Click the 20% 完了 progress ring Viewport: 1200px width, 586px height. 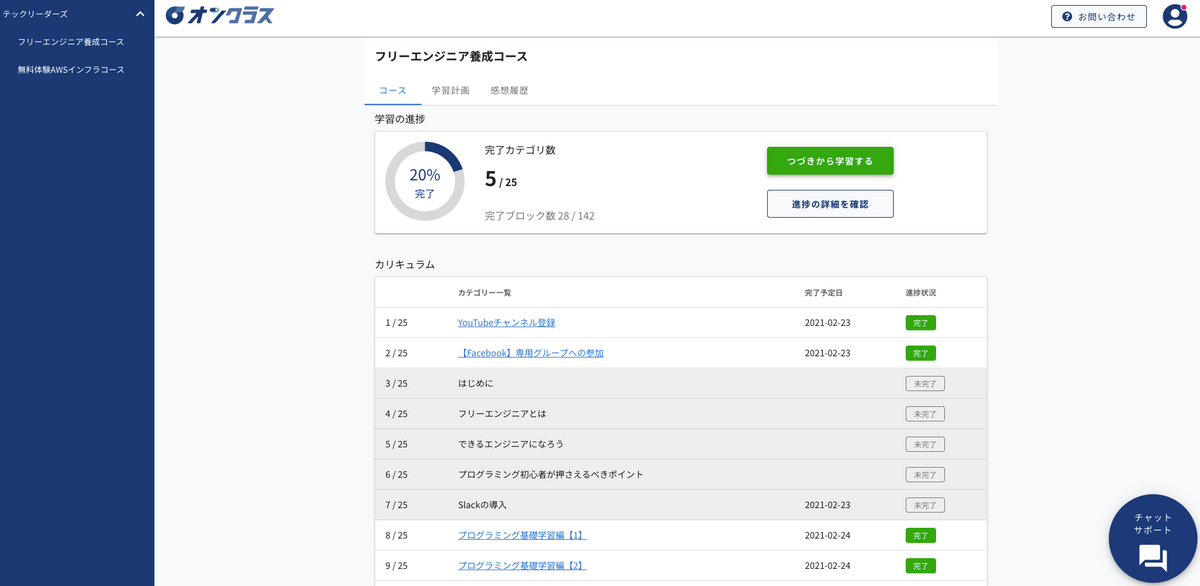[425, 181]
